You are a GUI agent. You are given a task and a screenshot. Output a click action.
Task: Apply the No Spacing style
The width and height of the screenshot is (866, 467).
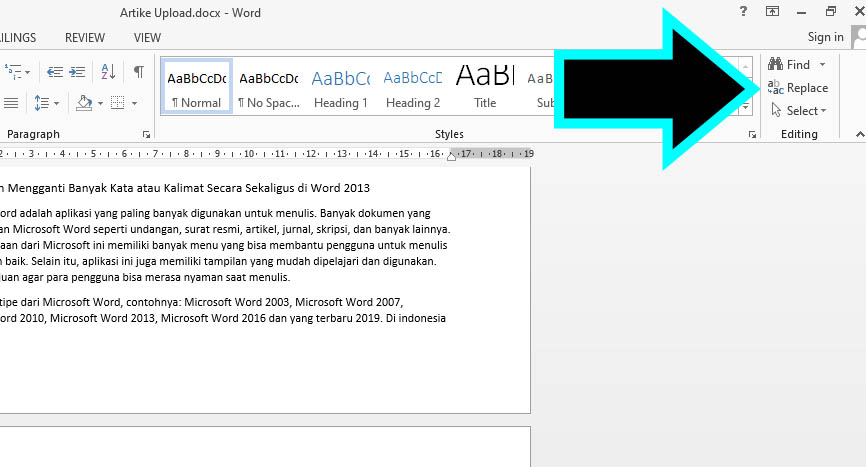(x=268, y=86)
